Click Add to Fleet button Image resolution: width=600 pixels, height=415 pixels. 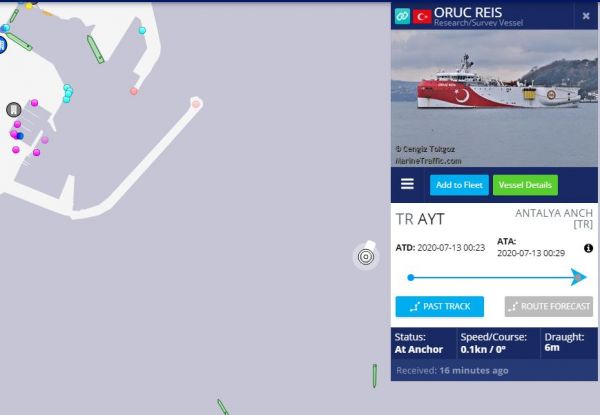click(x=459, y=185)
